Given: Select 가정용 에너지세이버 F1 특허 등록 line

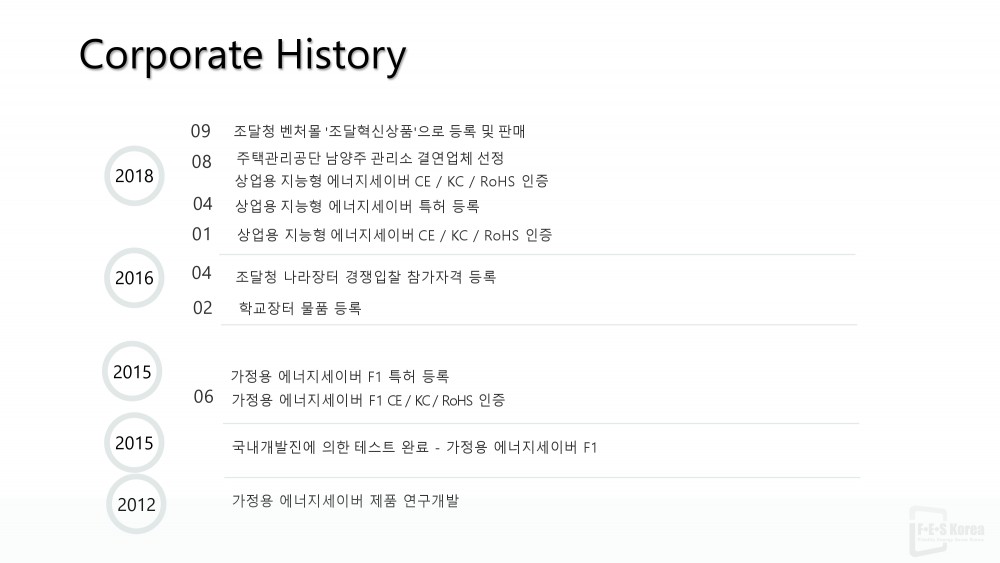Looking at the screenshot, I should [340, 376].
